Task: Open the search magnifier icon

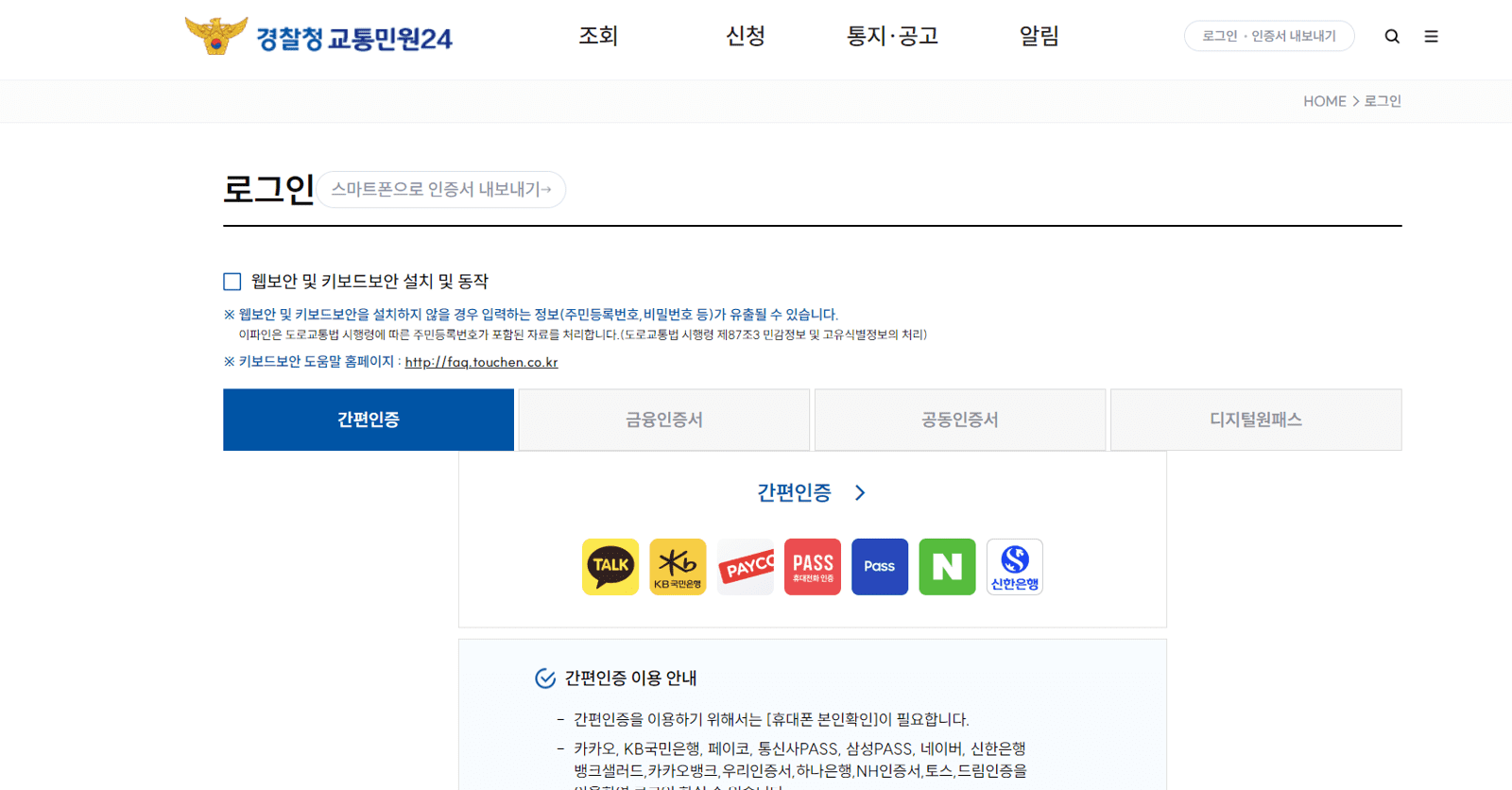Action: click(1392, 36)
